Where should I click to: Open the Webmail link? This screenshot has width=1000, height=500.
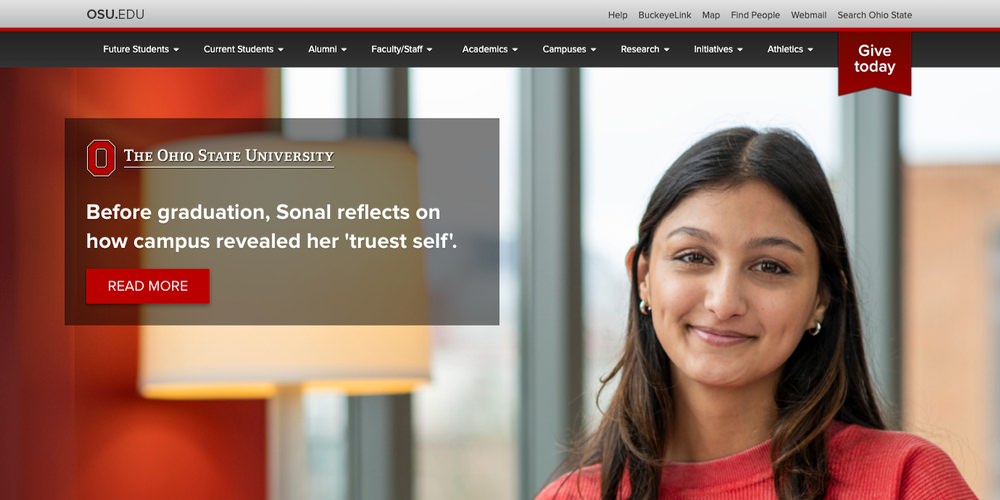coord(809,15)
